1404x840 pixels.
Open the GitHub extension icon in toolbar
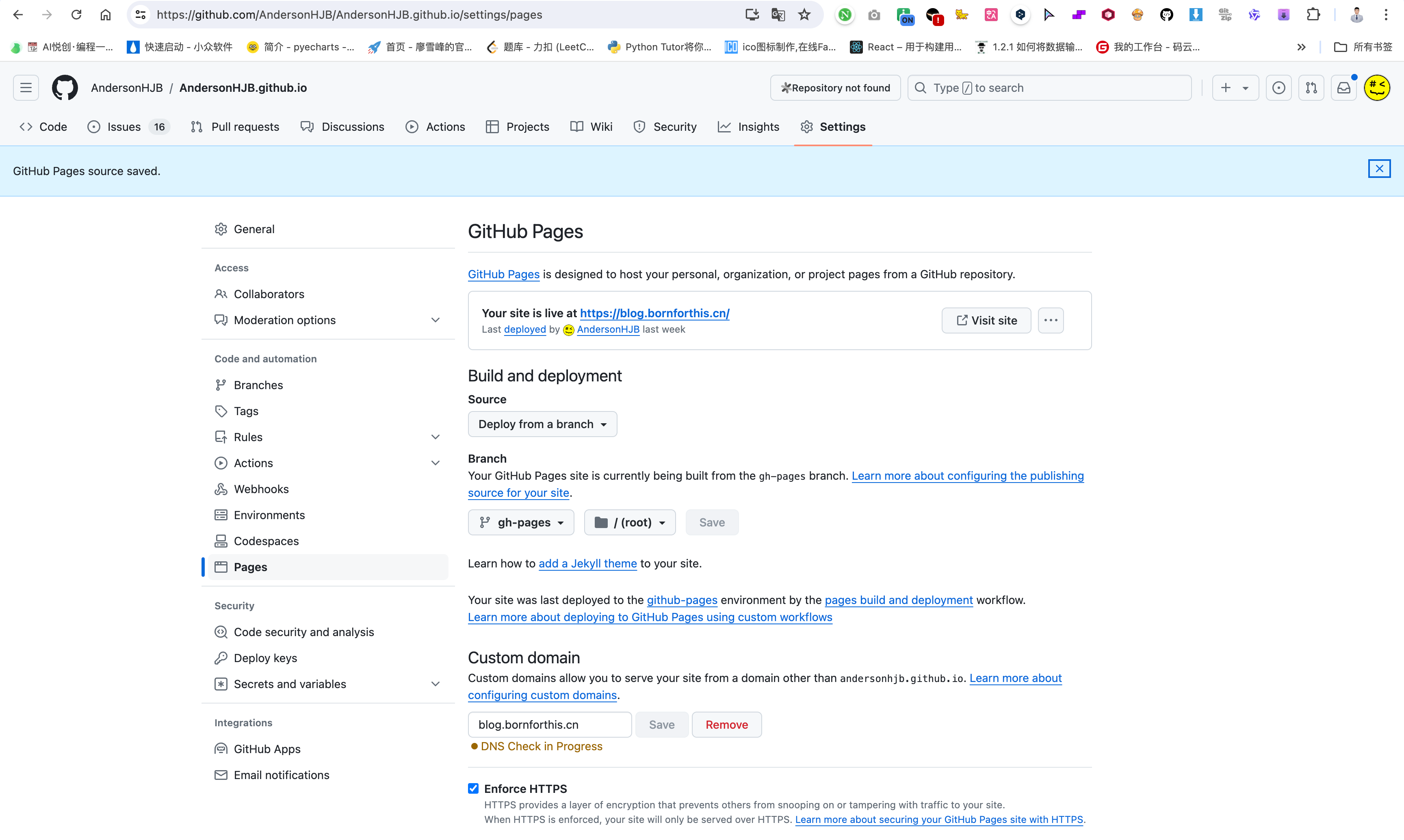1166,15
